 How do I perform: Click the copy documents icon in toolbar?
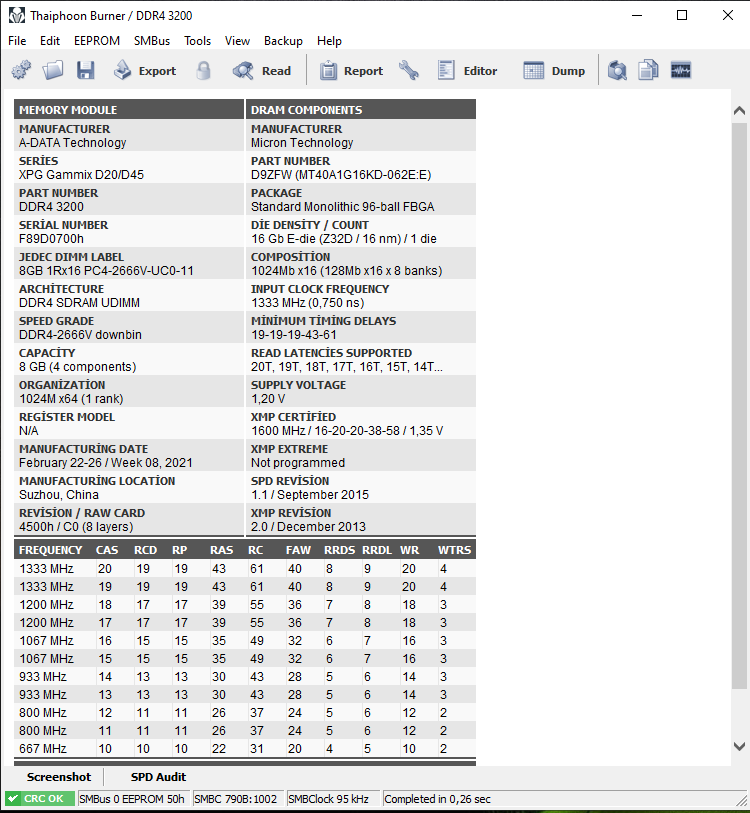click(x=648, y=70)
